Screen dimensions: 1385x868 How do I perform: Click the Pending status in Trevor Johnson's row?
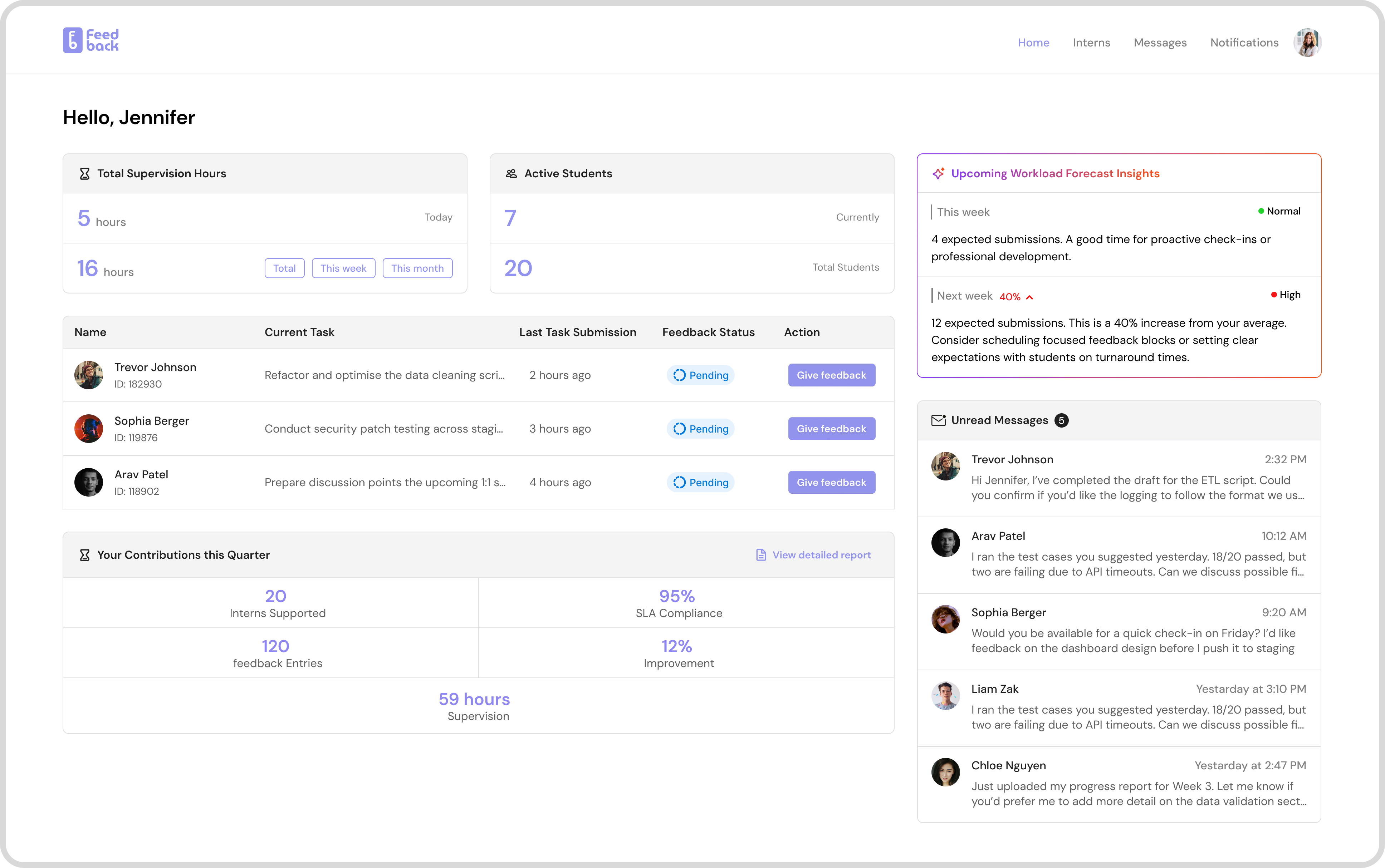tap(700, 375)
